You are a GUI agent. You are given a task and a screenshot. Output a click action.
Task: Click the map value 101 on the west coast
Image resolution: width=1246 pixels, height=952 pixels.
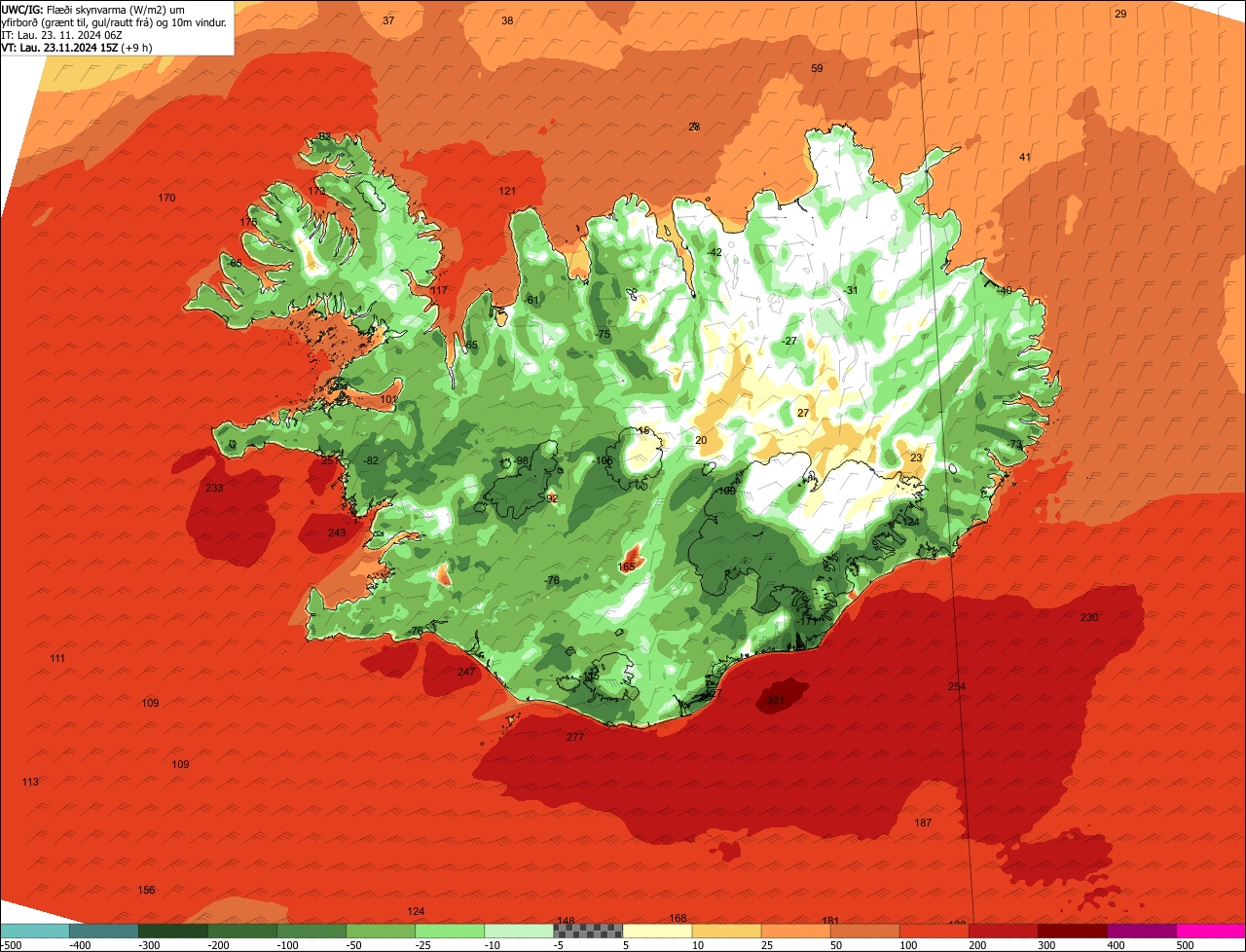point(388,399)
